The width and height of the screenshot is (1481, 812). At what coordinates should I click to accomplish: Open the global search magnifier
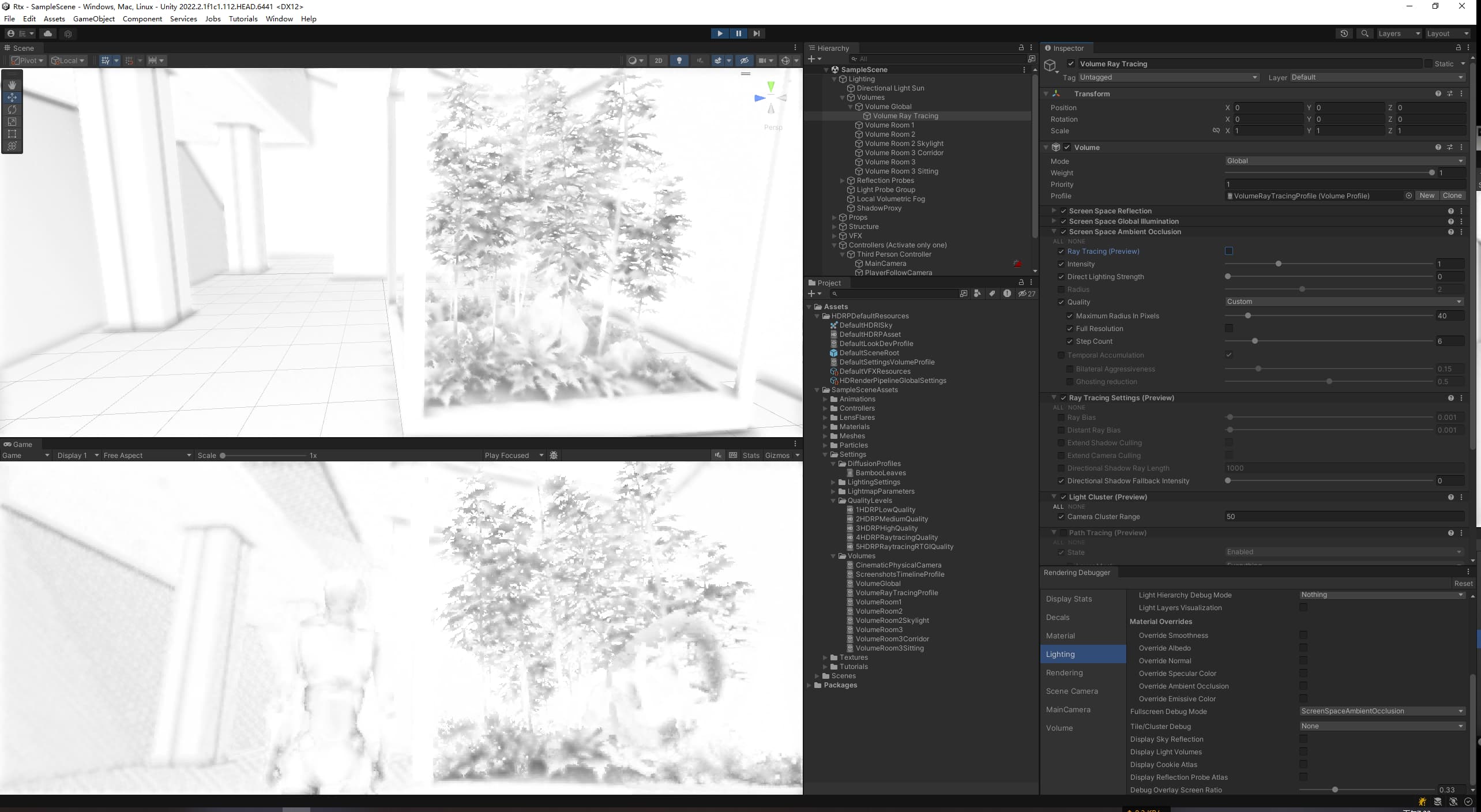(x=1365, y=33)
